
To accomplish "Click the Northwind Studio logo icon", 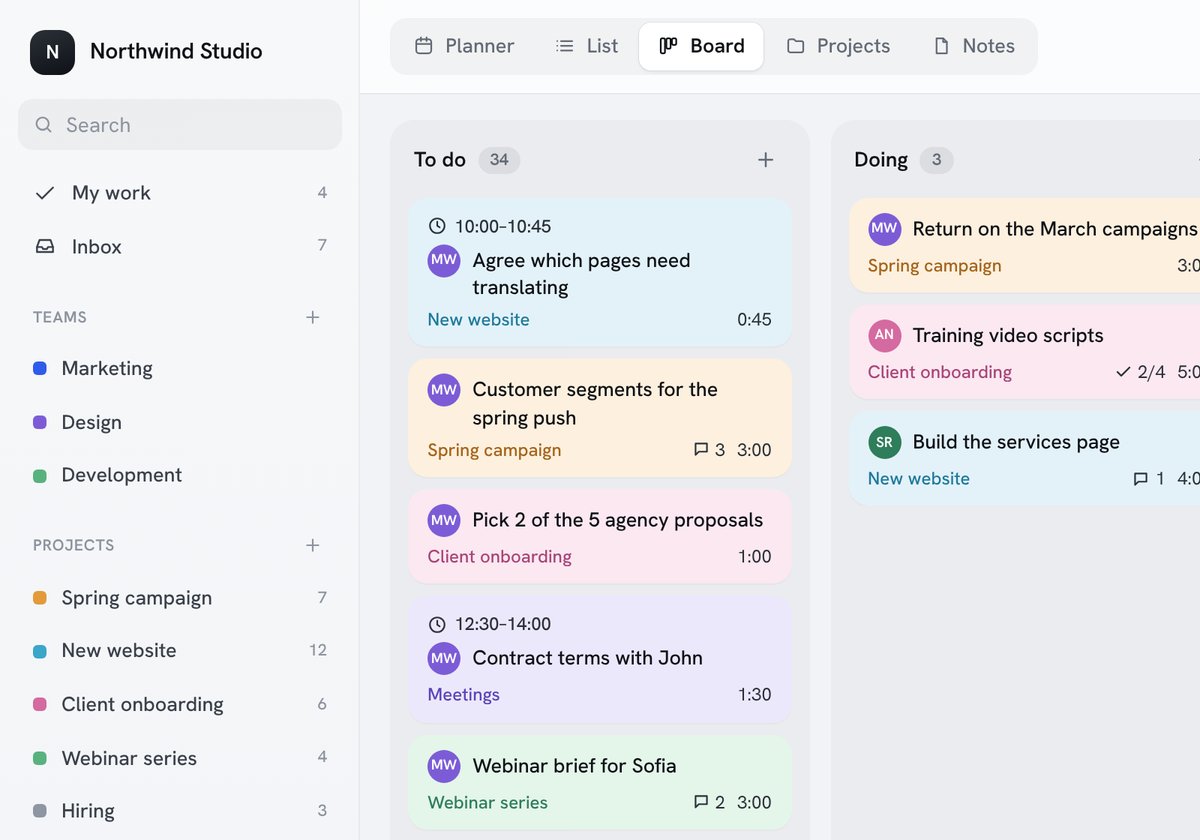I will click(52, 52).
